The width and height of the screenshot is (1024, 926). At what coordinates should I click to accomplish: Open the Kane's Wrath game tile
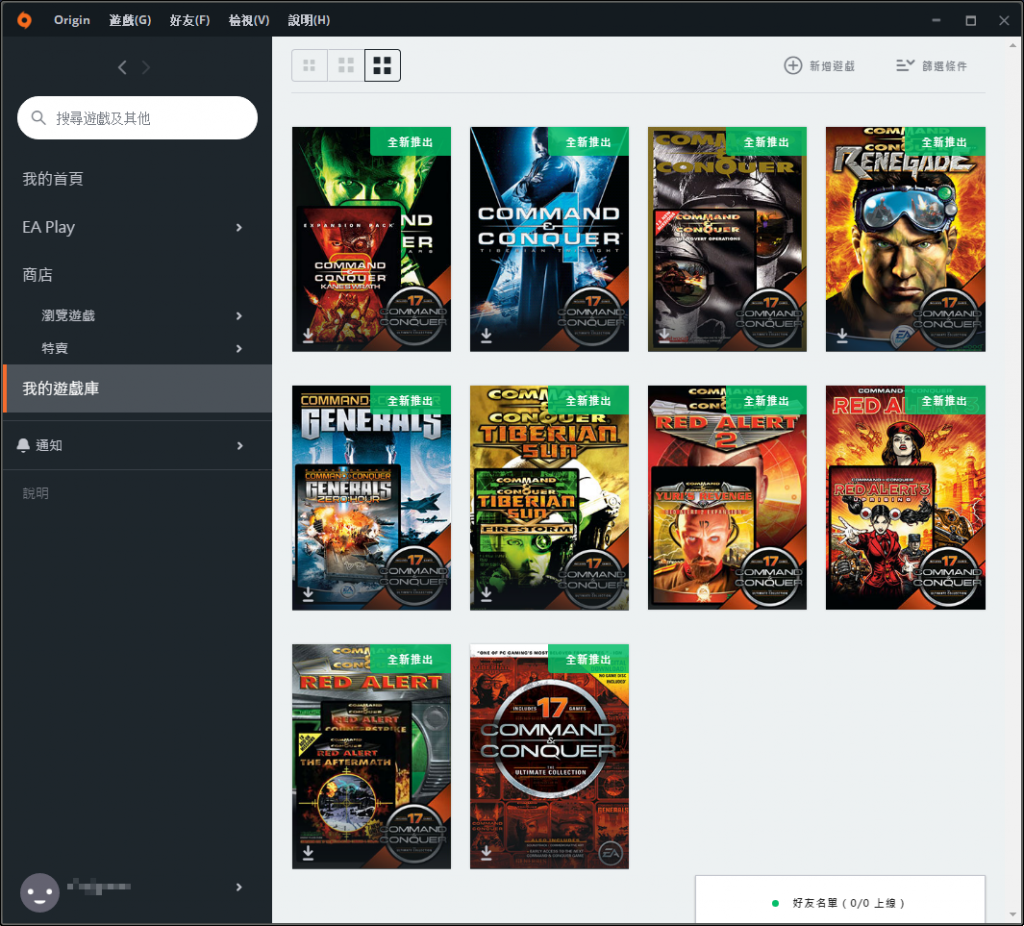pyautogui.click(x=372, y=239)
